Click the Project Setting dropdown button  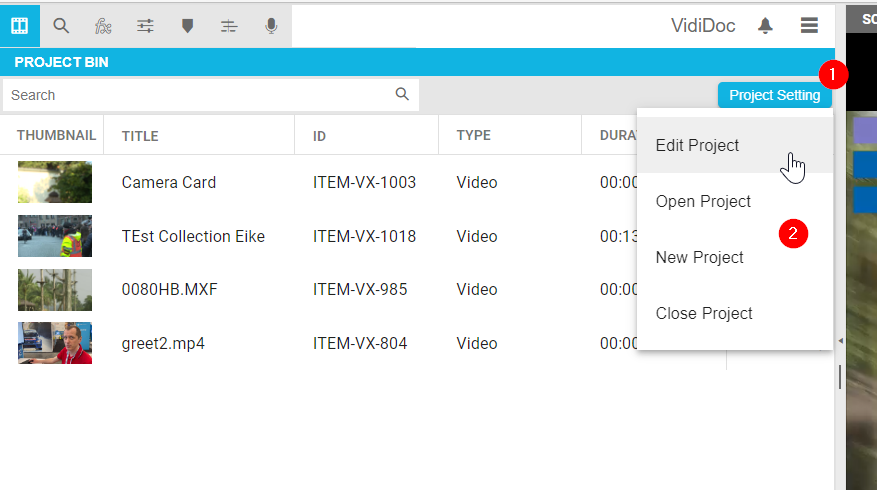click(774, 95)
